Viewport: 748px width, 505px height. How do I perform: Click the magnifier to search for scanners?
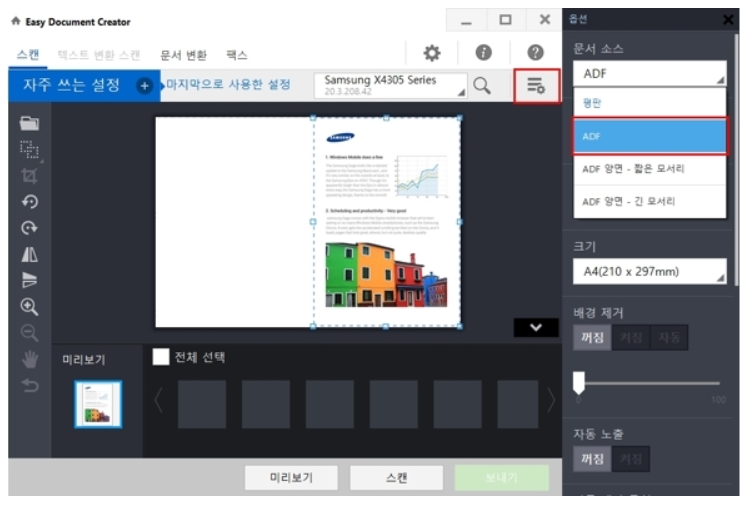(482, 86)
